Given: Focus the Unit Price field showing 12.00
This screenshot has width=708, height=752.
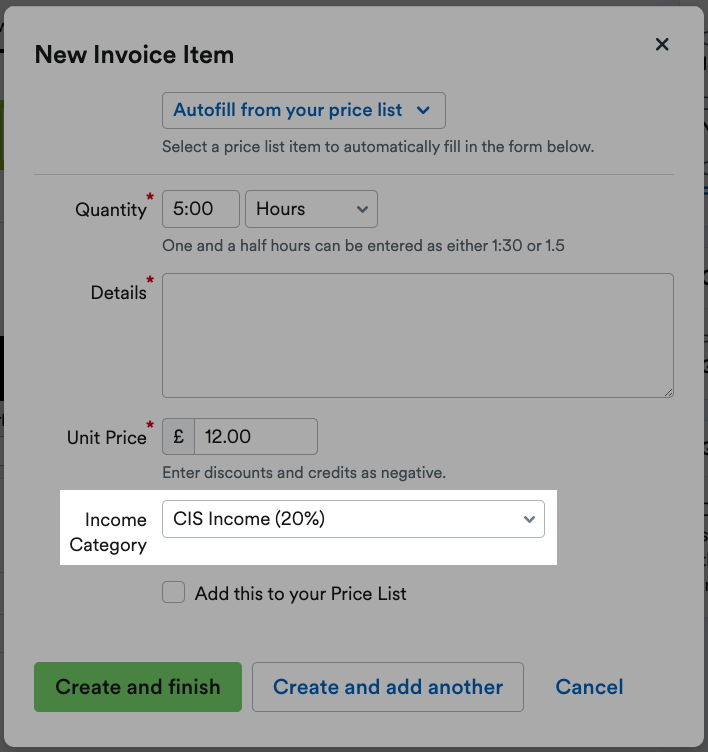Looking at the screenshot, I should click(x=256, y=436).
